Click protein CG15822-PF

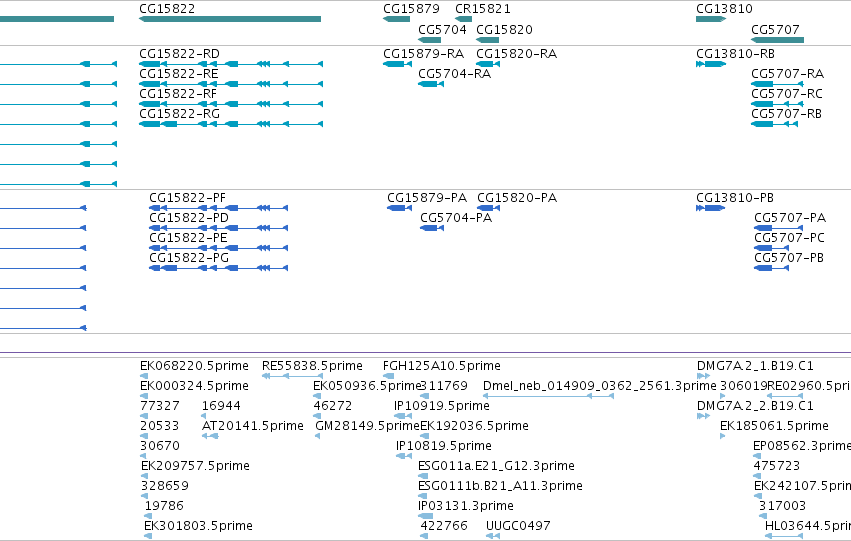point(219,208)
